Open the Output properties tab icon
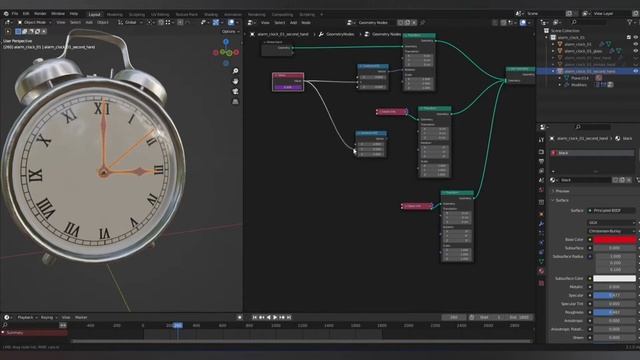Screen dimensions: 640x360 (x=541, y=161)
